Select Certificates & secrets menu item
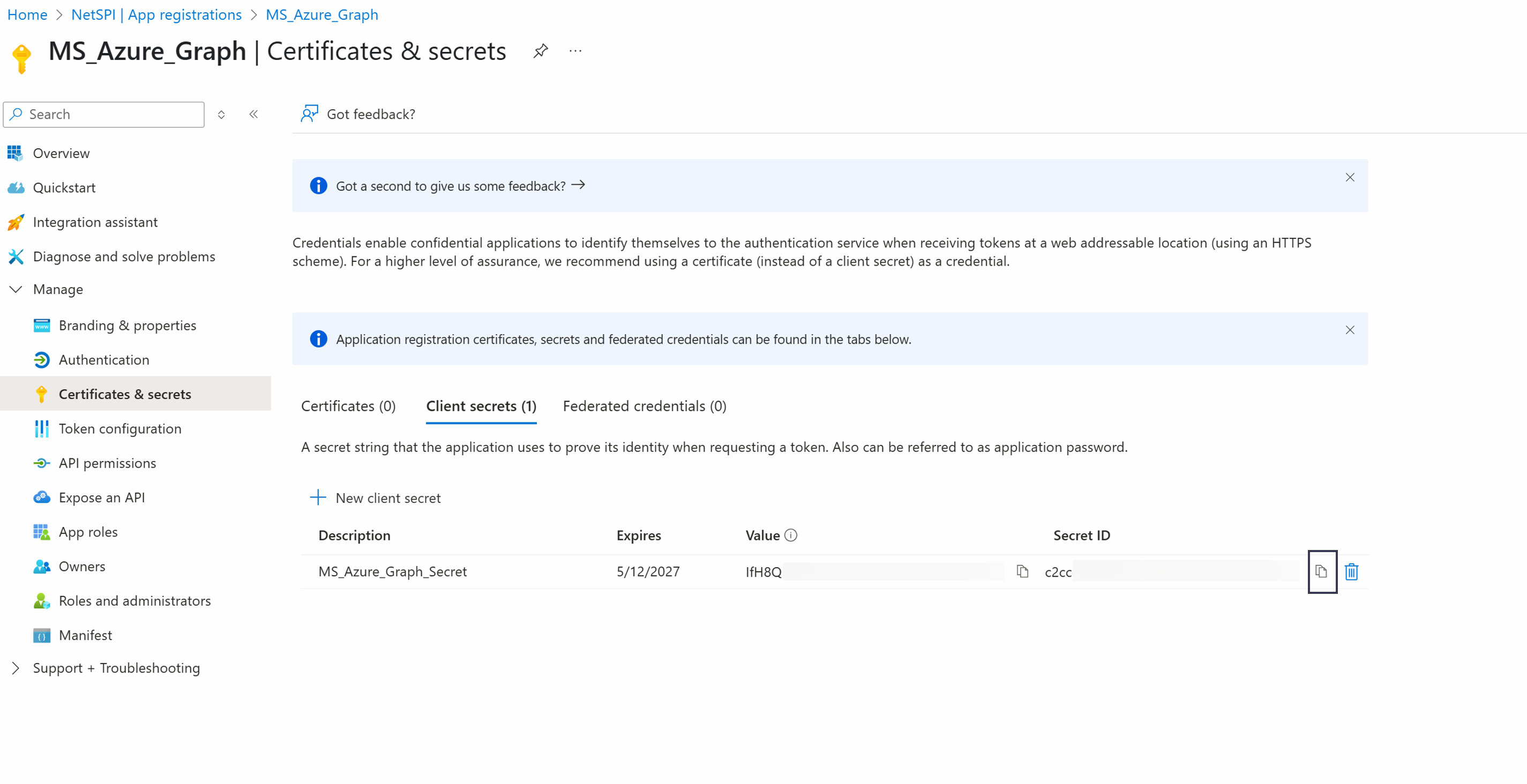This screenshot has width=1527, height=784. (135, 394)
